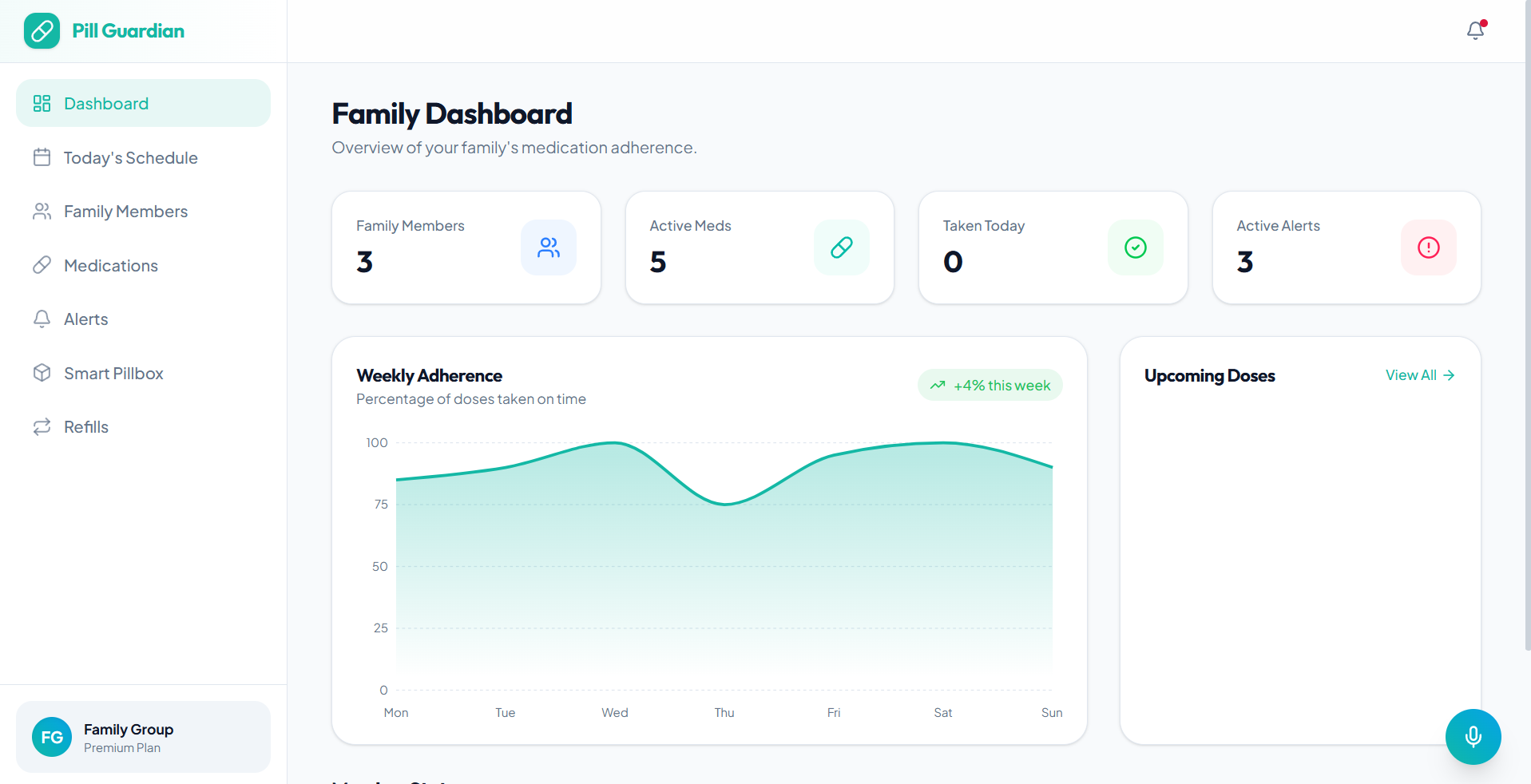Select Smart Pillbox in the sidebar
The width and height of the screenshot is (1531, 784).
(x=143, y=373)
